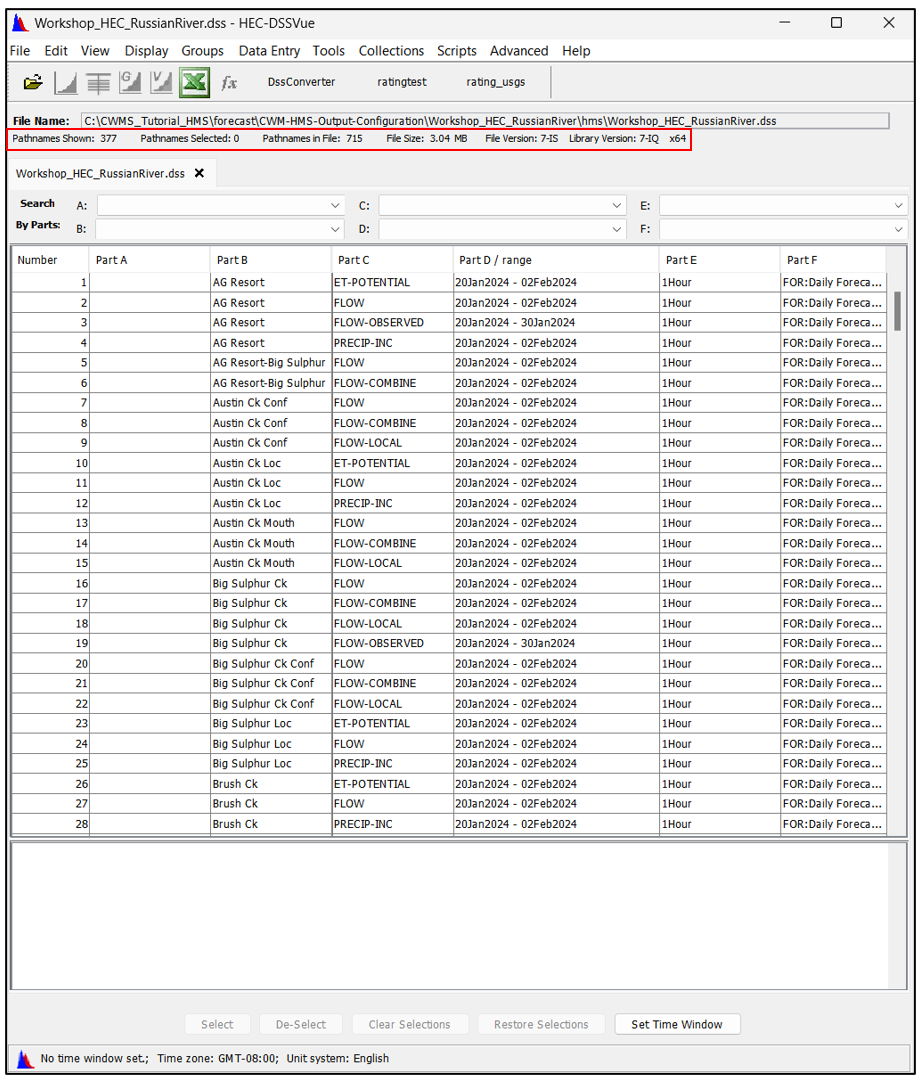Viewport: 916px width, 1077px height.
Task: Click the File Name path field
Action: [485, 121]
